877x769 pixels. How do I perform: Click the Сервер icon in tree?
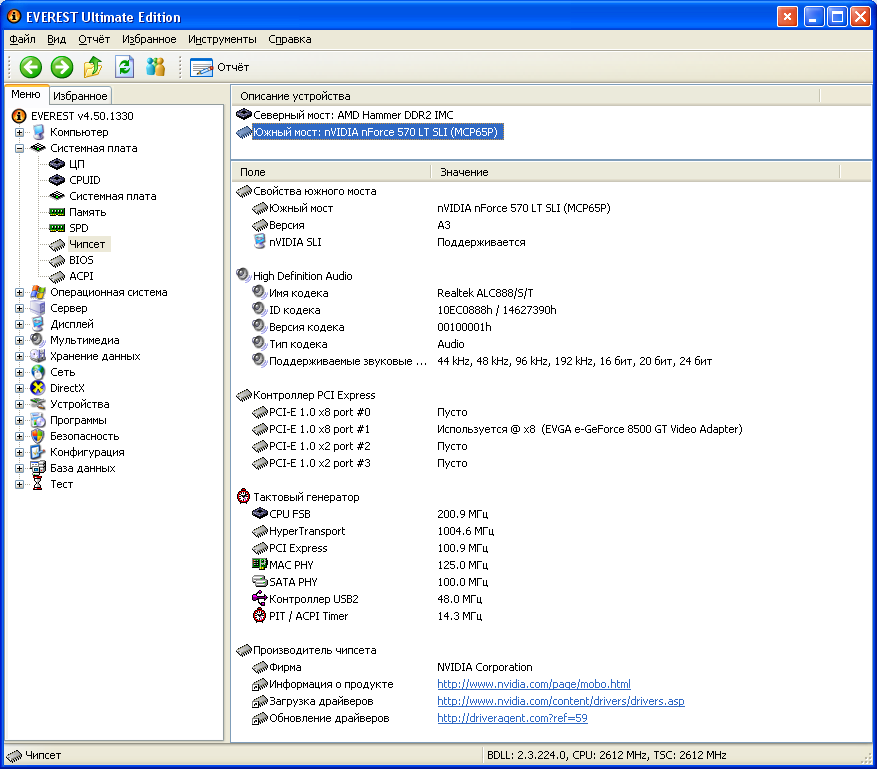click(38, 308)
